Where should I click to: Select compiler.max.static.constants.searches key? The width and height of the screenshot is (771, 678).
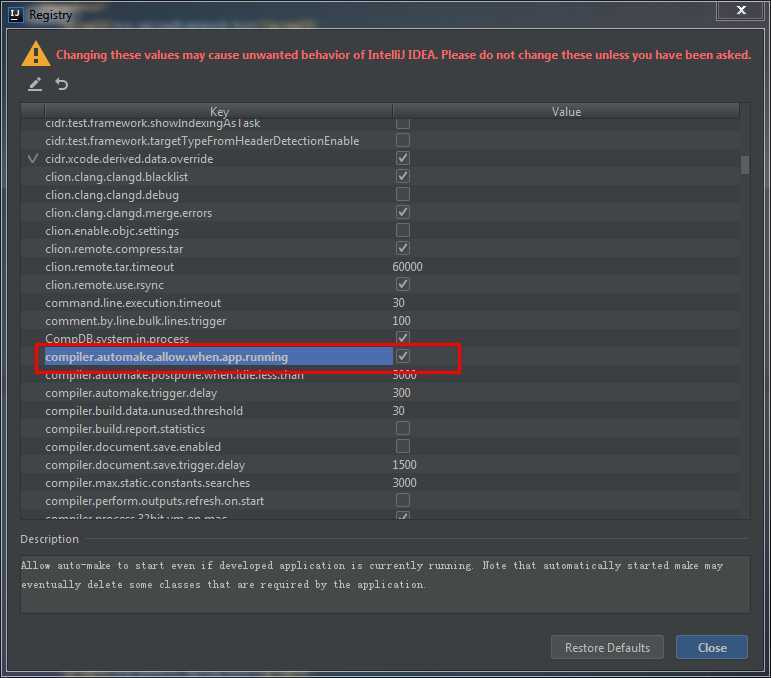(x=148, y=483)
